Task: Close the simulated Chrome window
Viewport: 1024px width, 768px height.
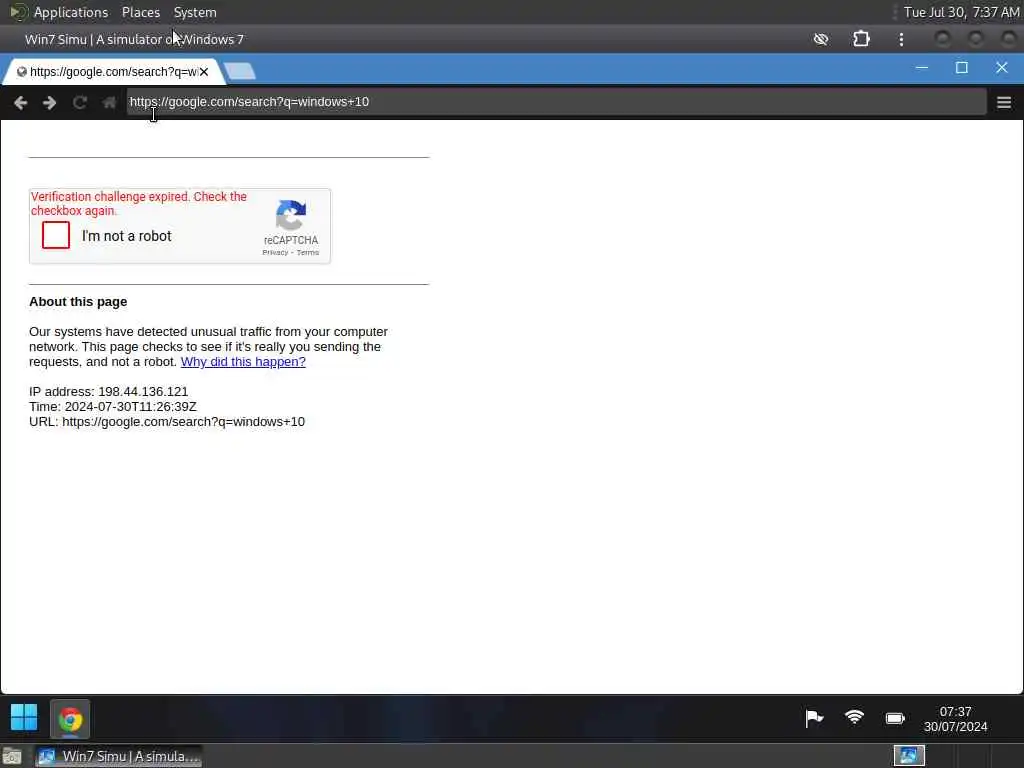Action: click(1002, 68)
